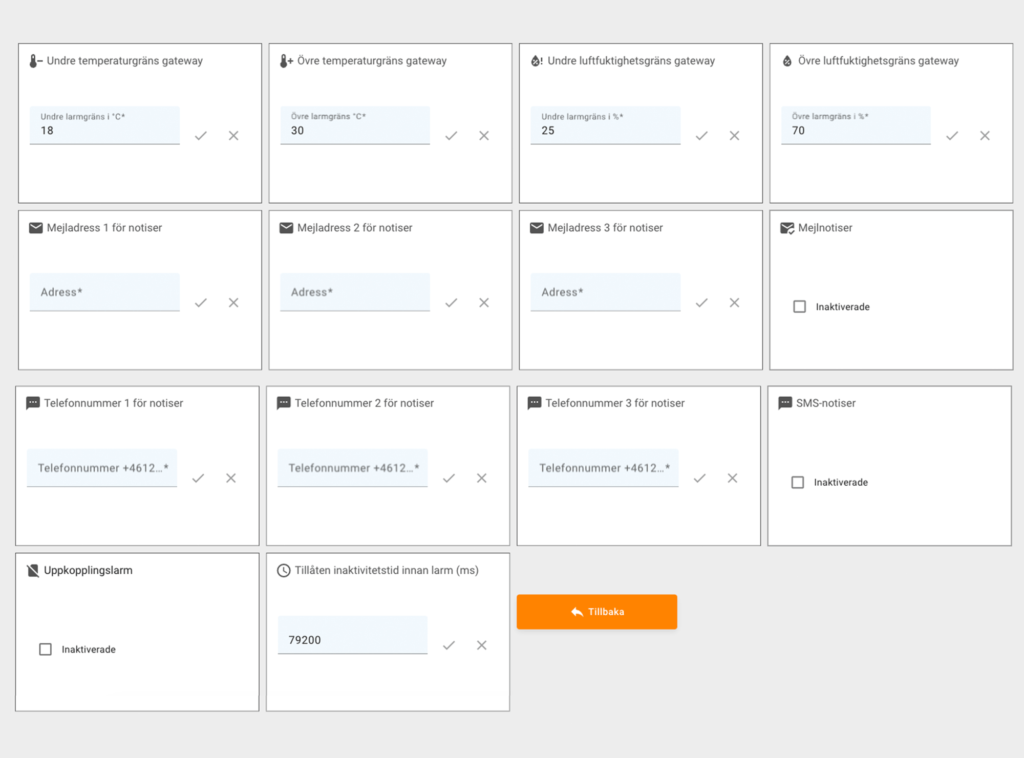The width and height of the screenshot is (1024, 758).
Task: Cancel Telefonnummer 3 with X icon
Action: (x=732, y=479)
